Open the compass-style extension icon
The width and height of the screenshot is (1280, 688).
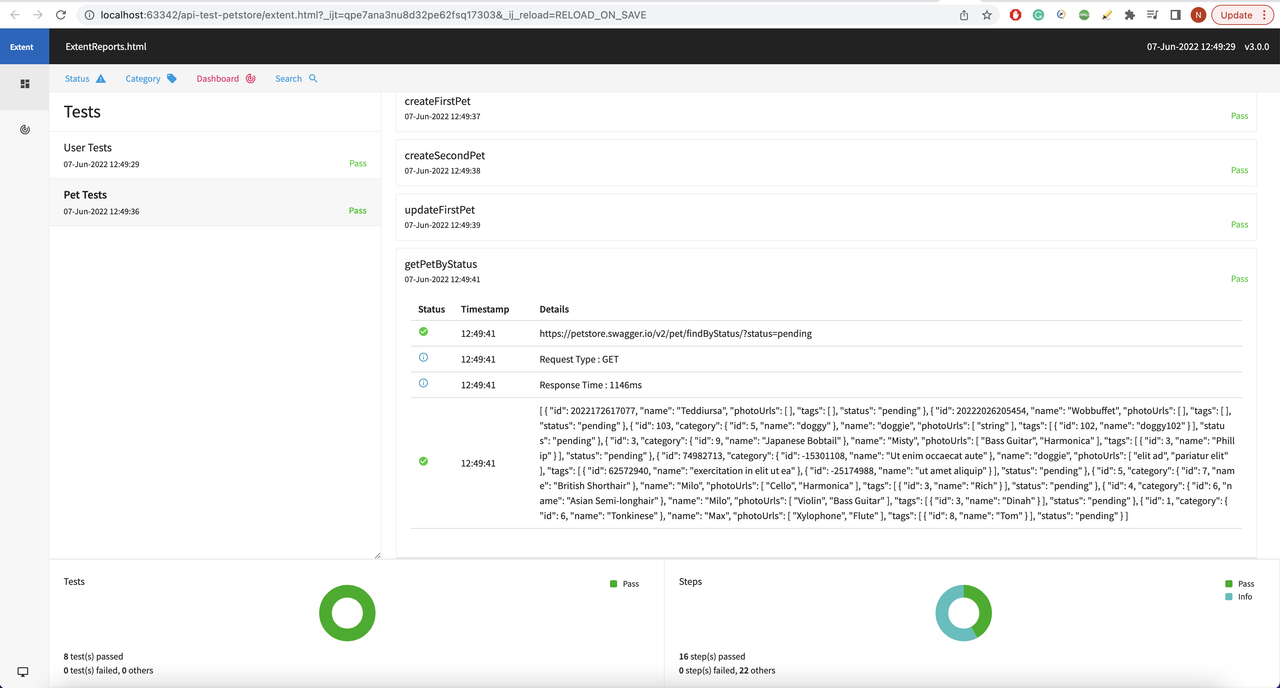coord(1061,15)
